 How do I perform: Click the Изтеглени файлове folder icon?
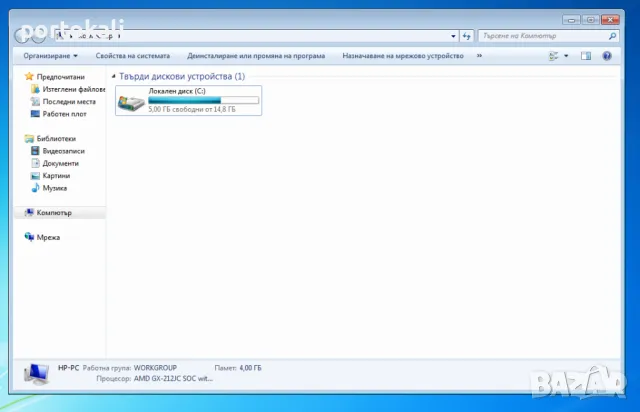(x=36, y=89)
